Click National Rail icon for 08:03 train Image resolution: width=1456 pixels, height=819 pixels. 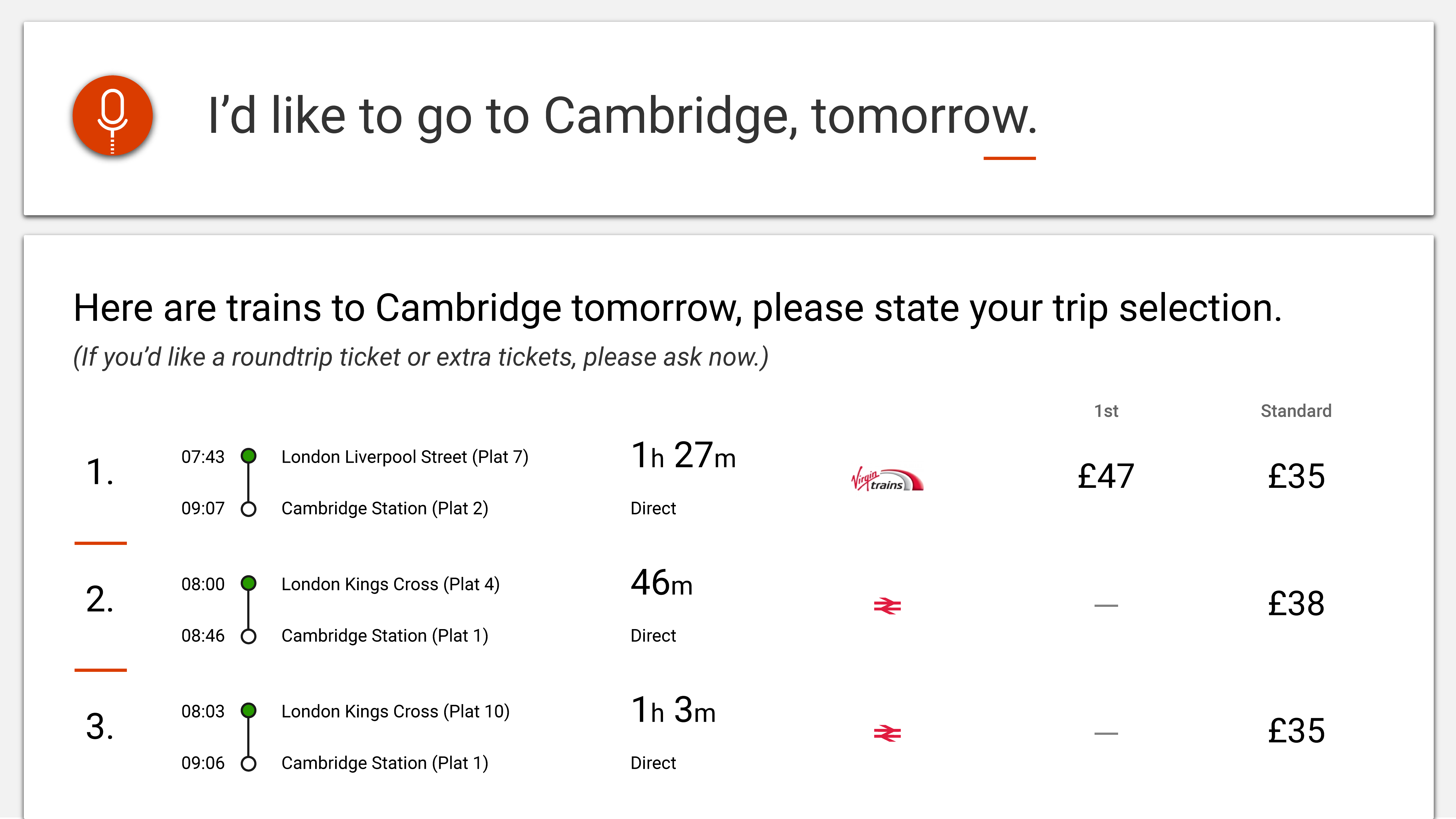[x=887, y=734]
